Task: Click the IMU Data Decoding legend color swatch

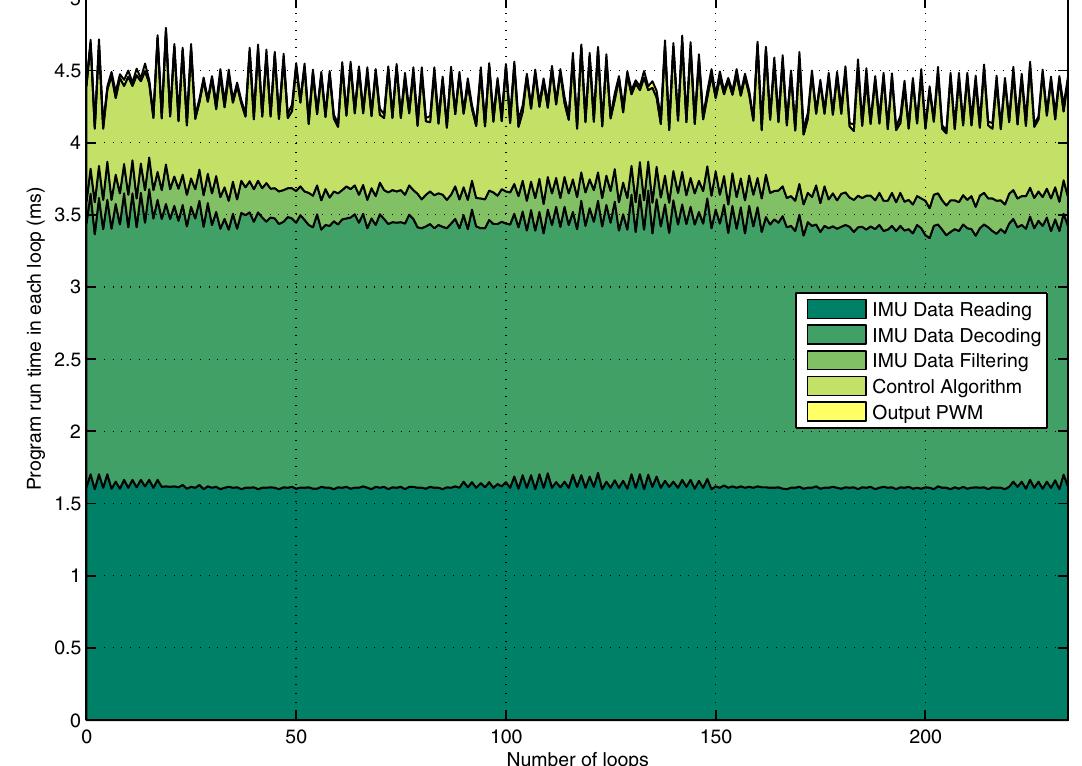Action: pos(836,335)
